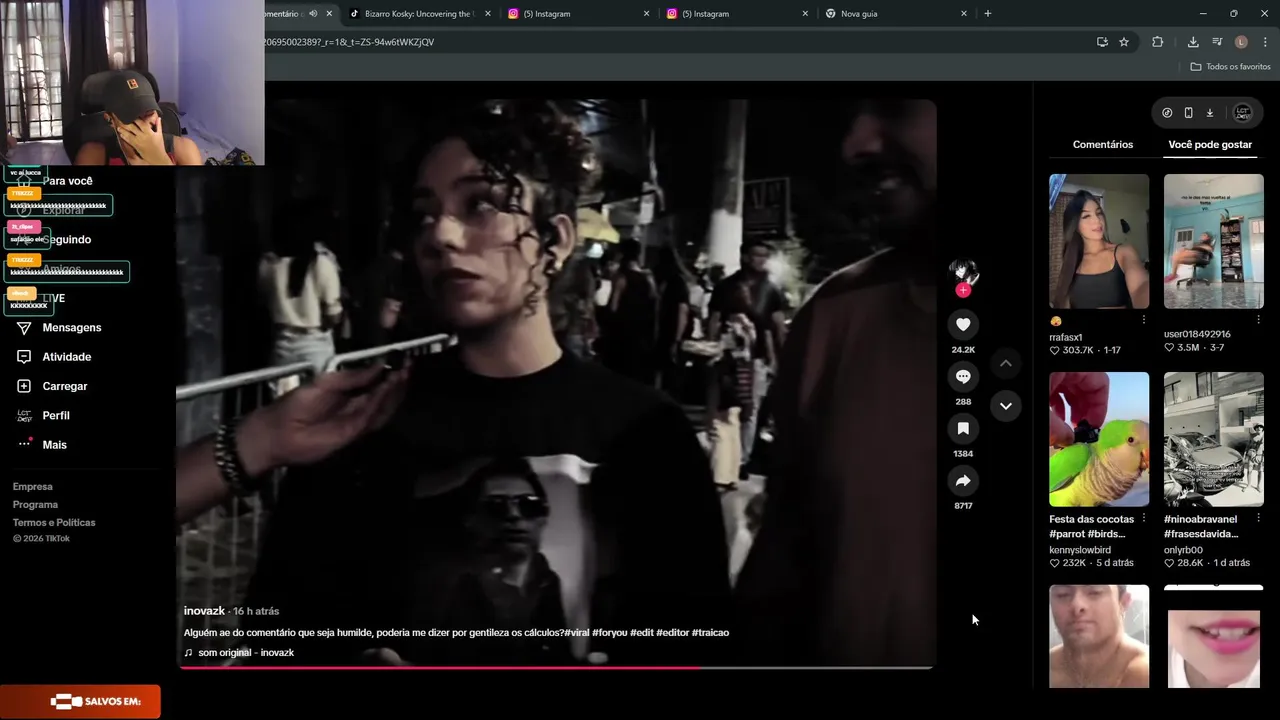
Task: Close the Bizarro Kosky tab
Action: 487,14
